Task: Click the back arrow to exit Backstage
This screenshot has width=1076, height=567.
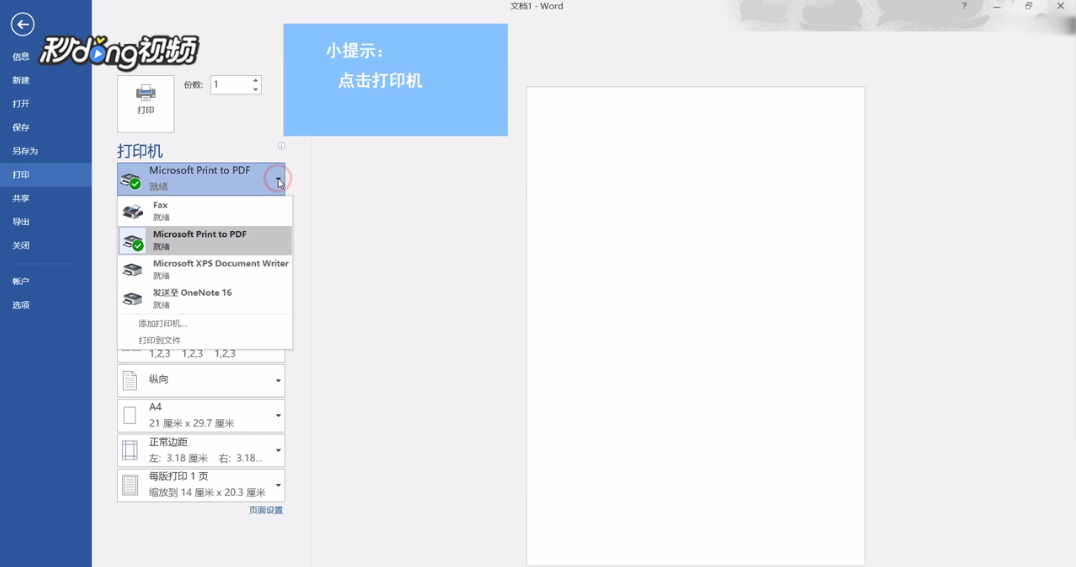Action: (x=22, y=25)
